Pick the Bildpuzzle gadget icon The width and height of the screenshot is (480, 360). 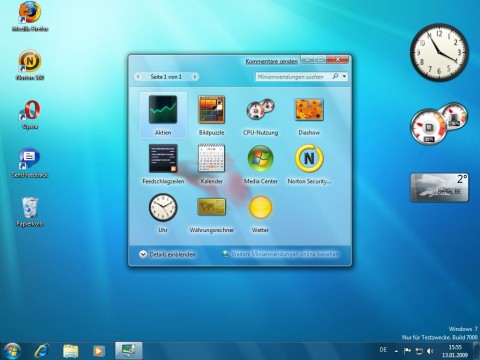tap(211, 110)
